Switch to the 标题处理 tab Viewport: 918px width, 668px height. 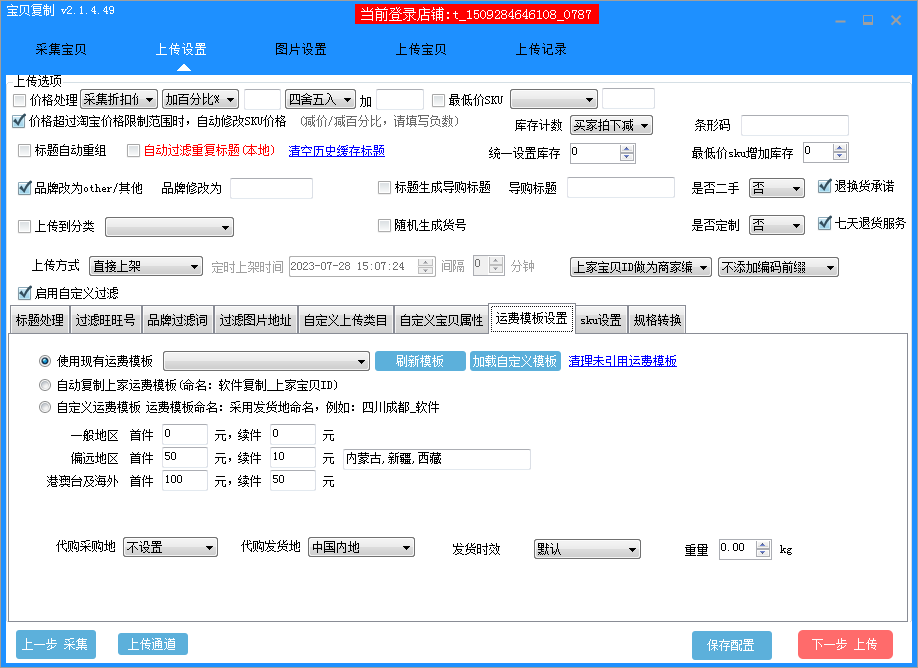[x=42, y=319]
